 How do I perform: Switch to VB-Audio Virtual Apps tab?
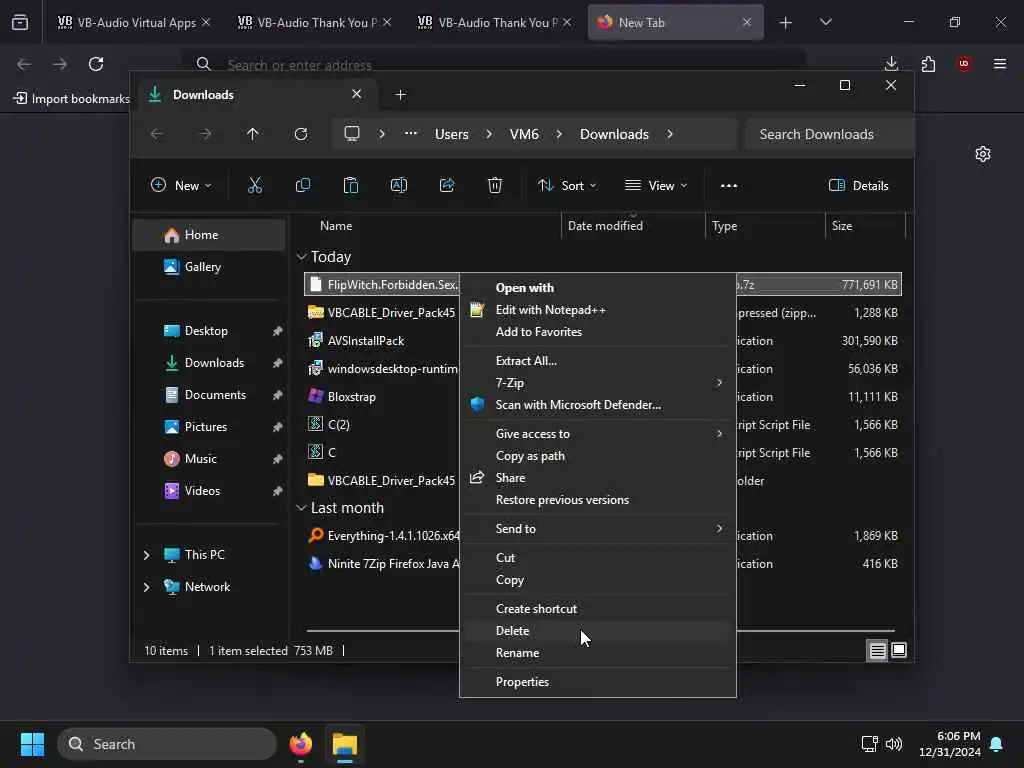pyautogui.click(x=133, y=22)
